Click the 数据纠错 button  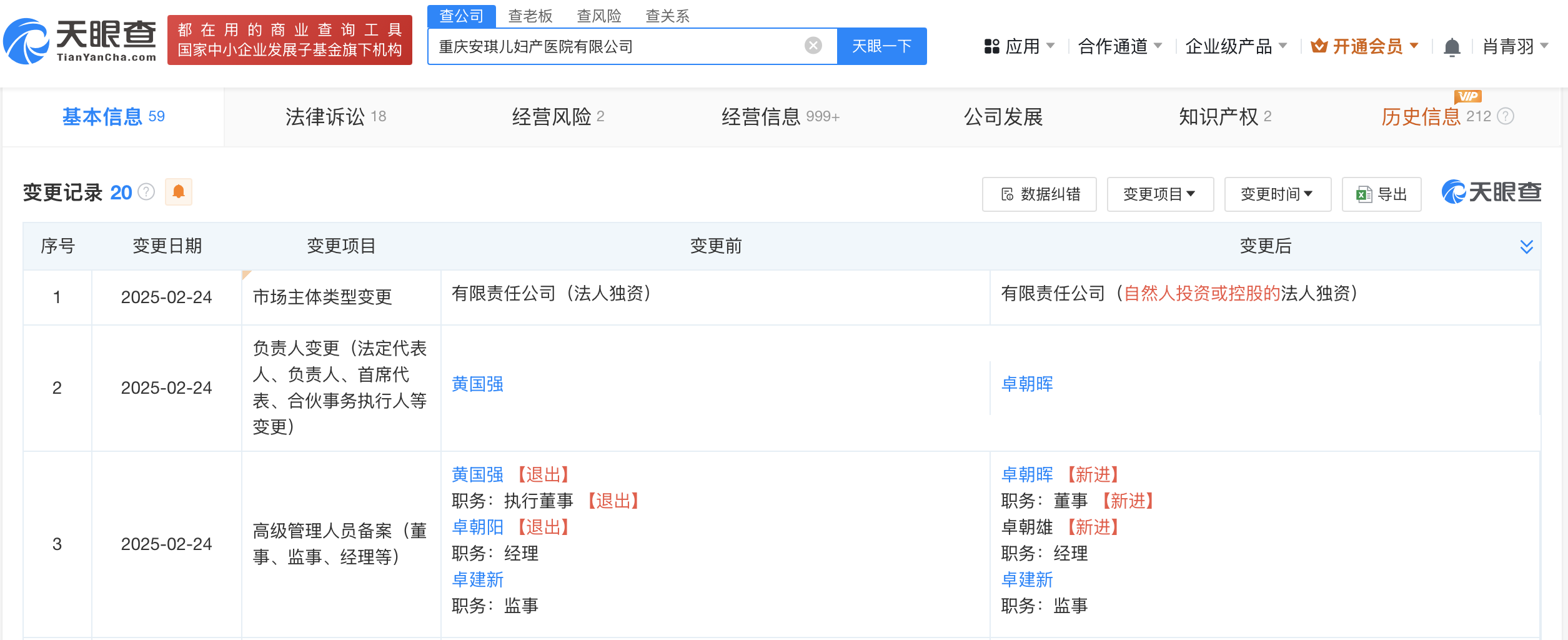(1039, 194)
